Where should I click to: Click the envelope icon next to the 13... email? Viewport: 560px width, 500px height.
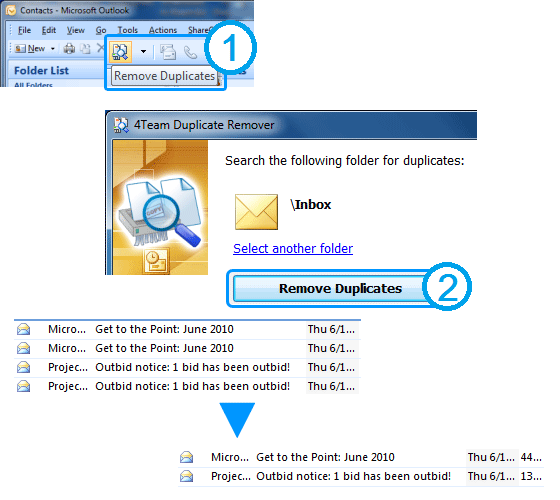(186, 476)
